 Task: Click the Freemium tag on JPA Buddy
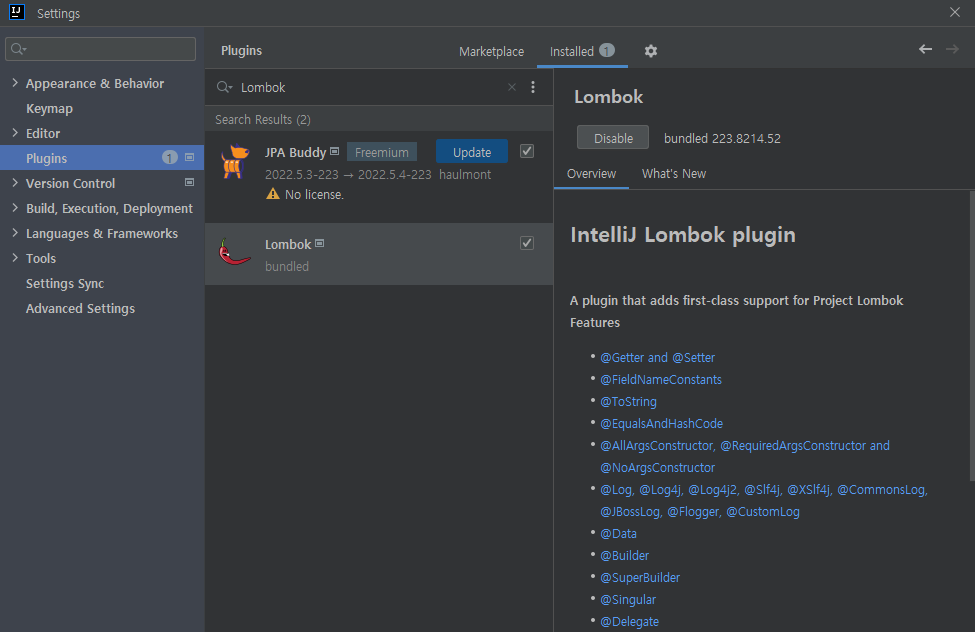tap(382, 152)
